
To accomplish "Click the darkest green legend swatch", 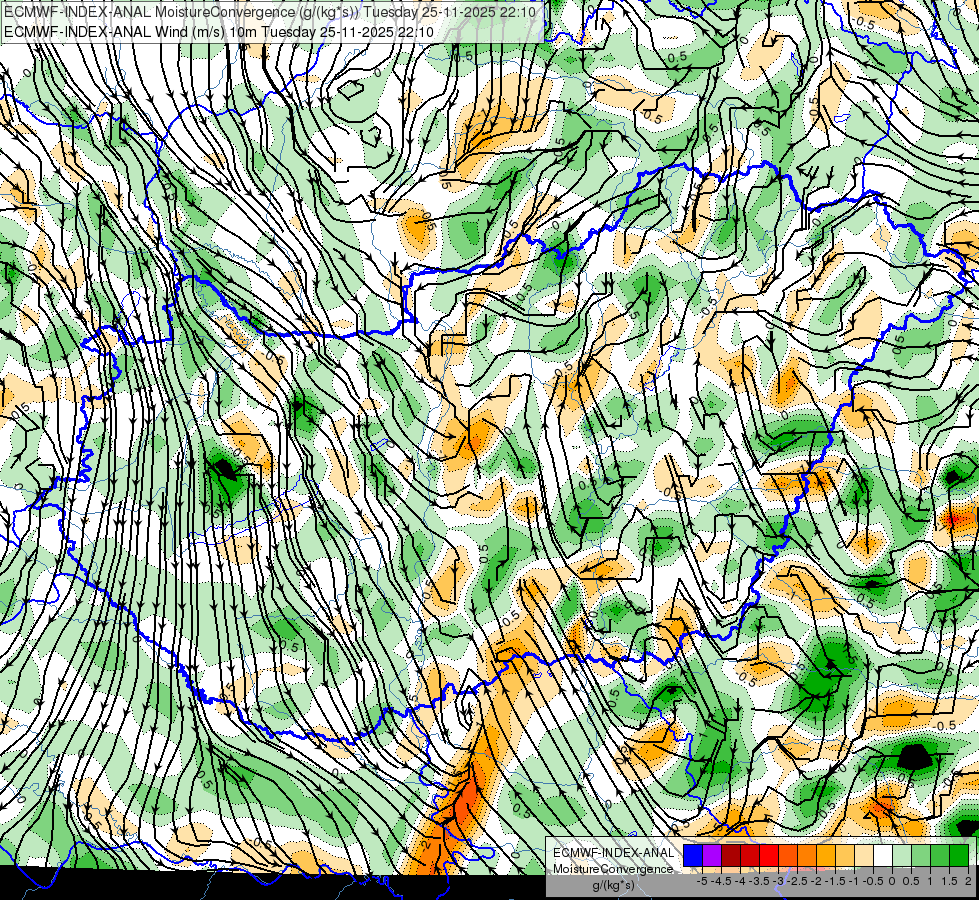I will pos(959,855).
